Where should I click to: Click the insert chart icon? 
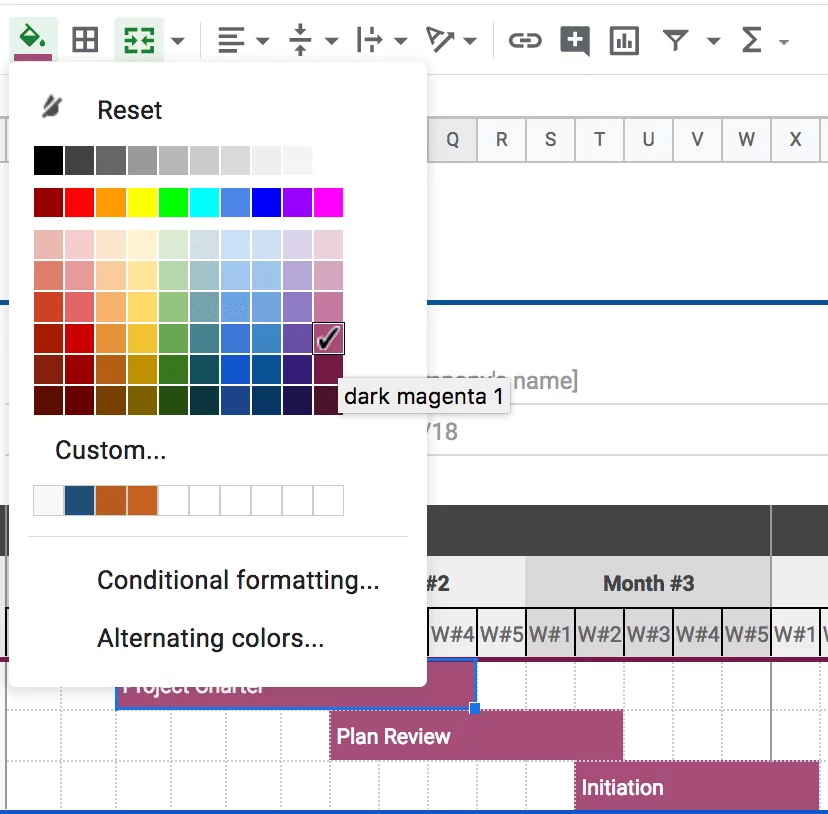coord(624,40)
